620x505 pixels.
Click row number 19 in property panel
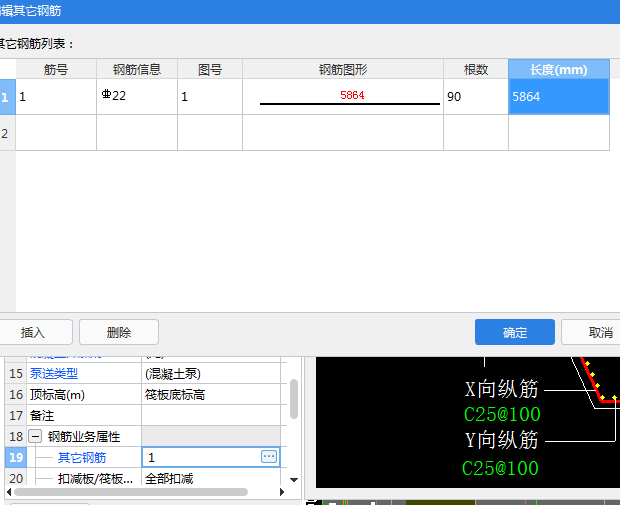point(16,457)
